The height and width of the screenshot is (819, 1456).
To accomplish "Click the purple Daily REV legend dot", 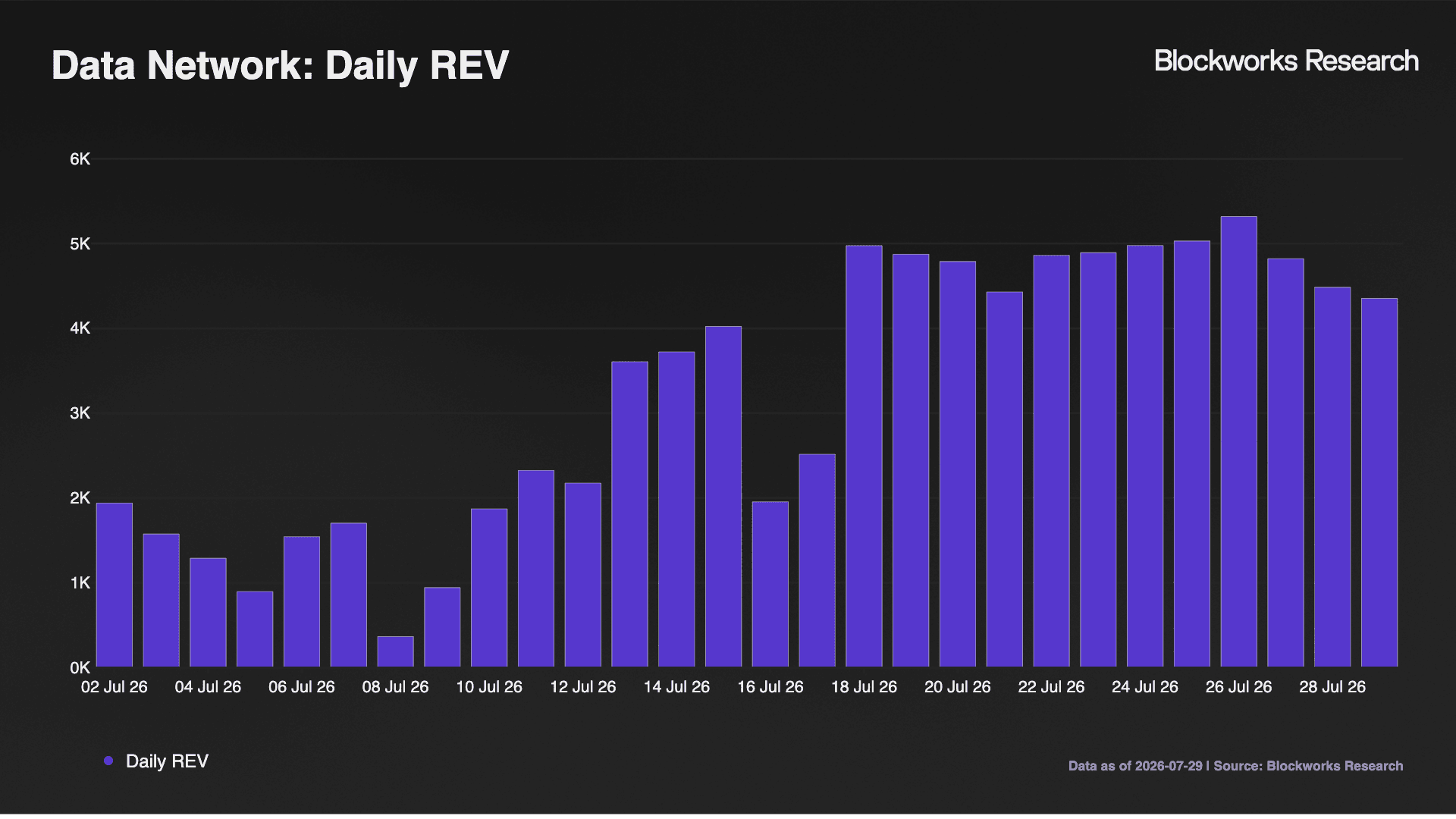I will click(108, 761).
